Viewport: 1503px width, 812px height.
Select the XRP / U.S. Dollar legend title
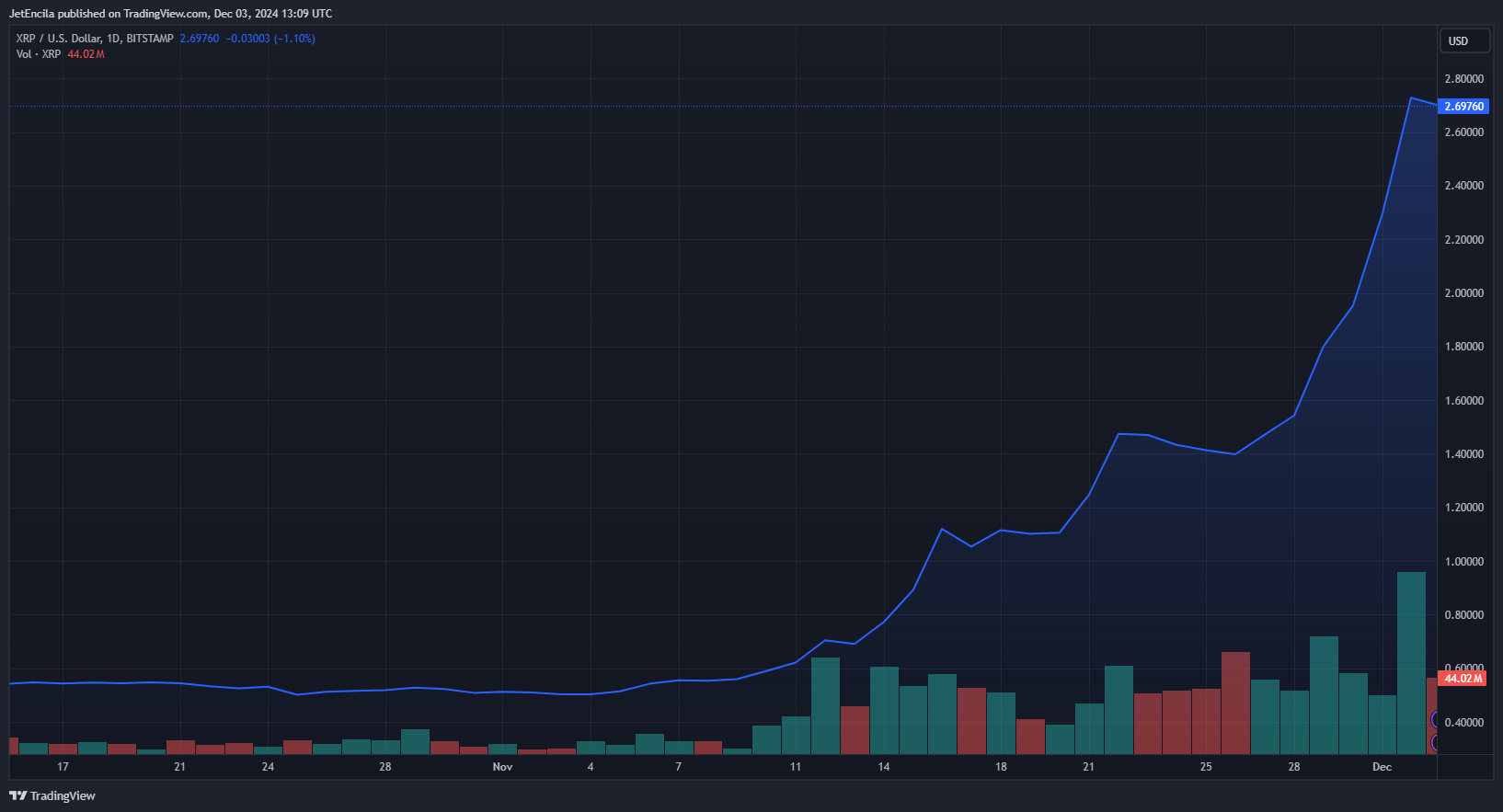click(95, 39)
